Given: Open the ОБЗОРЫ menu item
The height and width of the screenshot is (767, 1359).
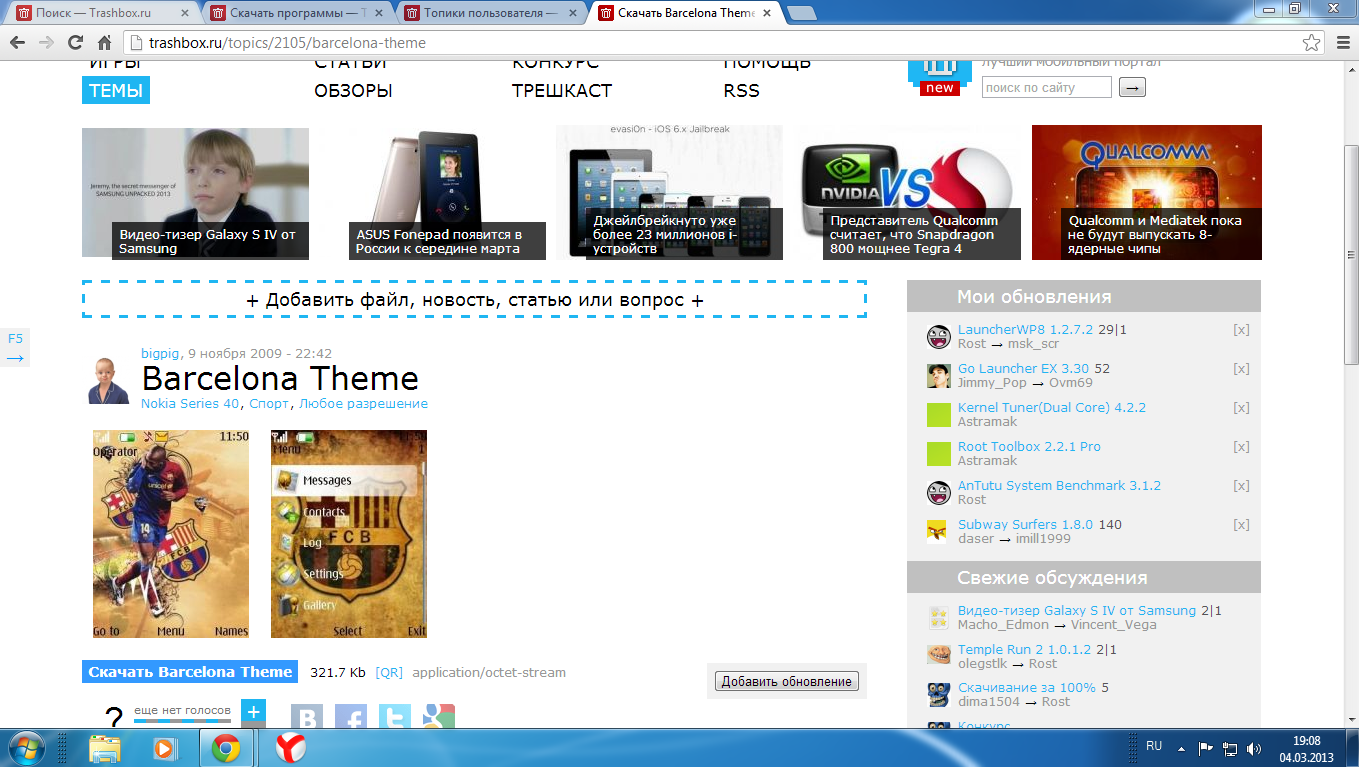Looking at the screenshot, I should coord(353,90).
